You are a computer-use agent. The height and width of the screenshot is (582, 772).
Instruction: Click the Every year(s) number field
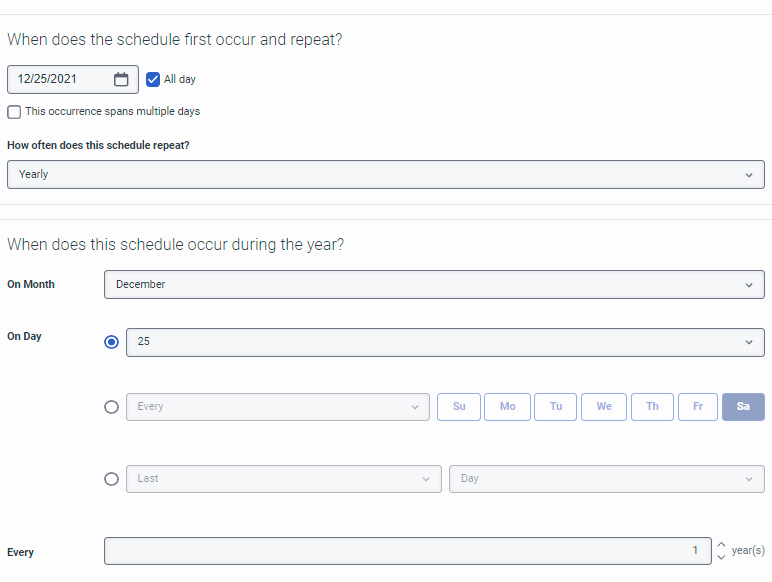pyautogui.click(x=407, y=551)
